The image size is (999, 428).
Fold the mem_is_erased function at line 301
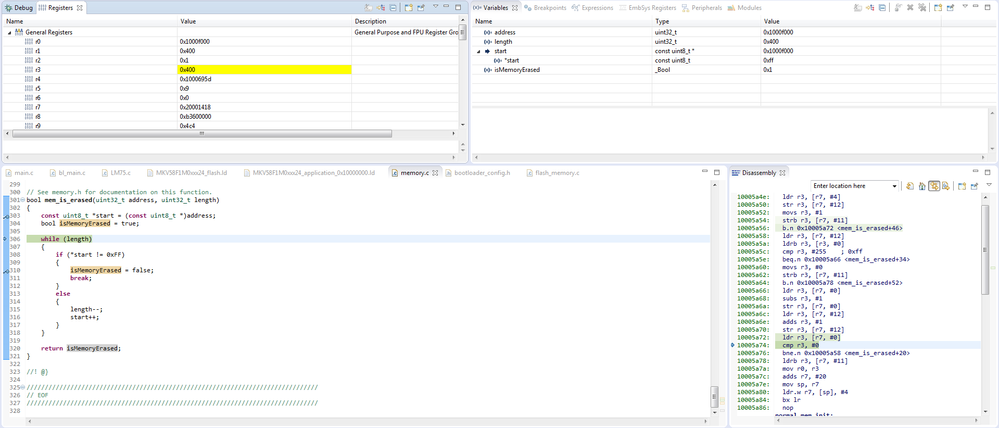(22, 201)
